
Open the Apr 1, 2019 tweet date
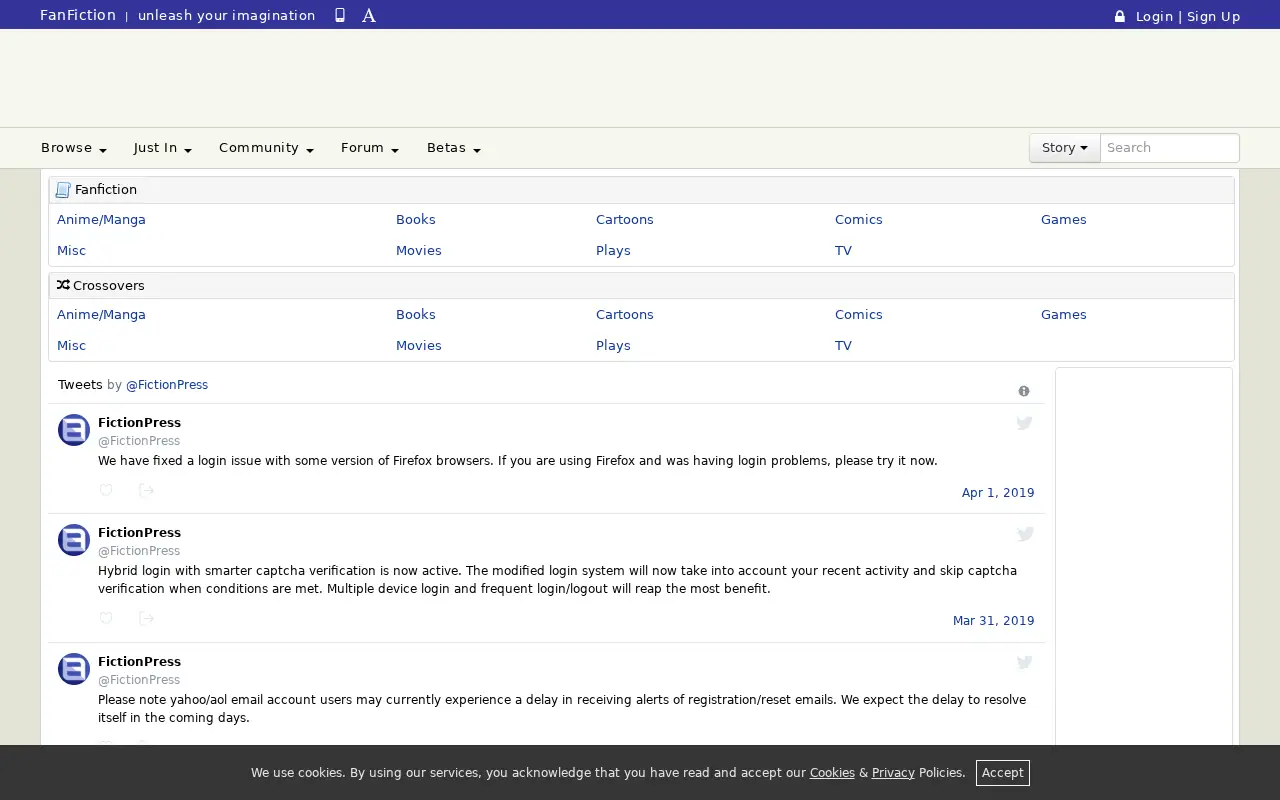point(998,493)
